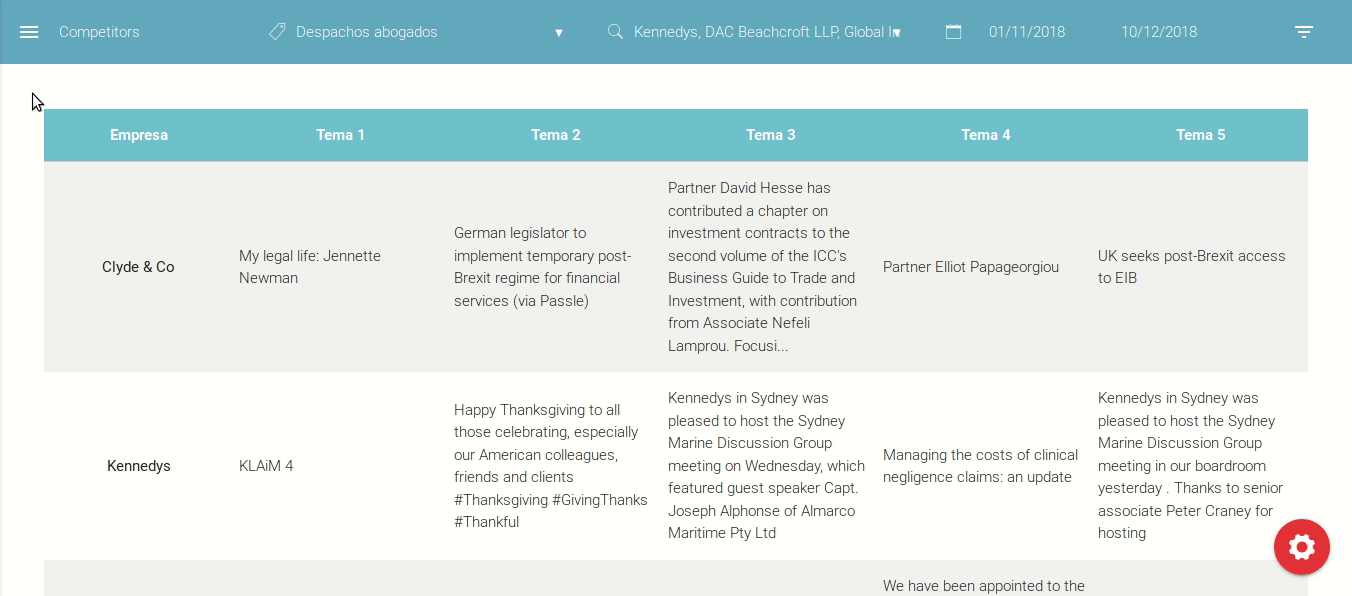Click the Tema 5 column header

pyautogui.click(x=1201, y=135)
